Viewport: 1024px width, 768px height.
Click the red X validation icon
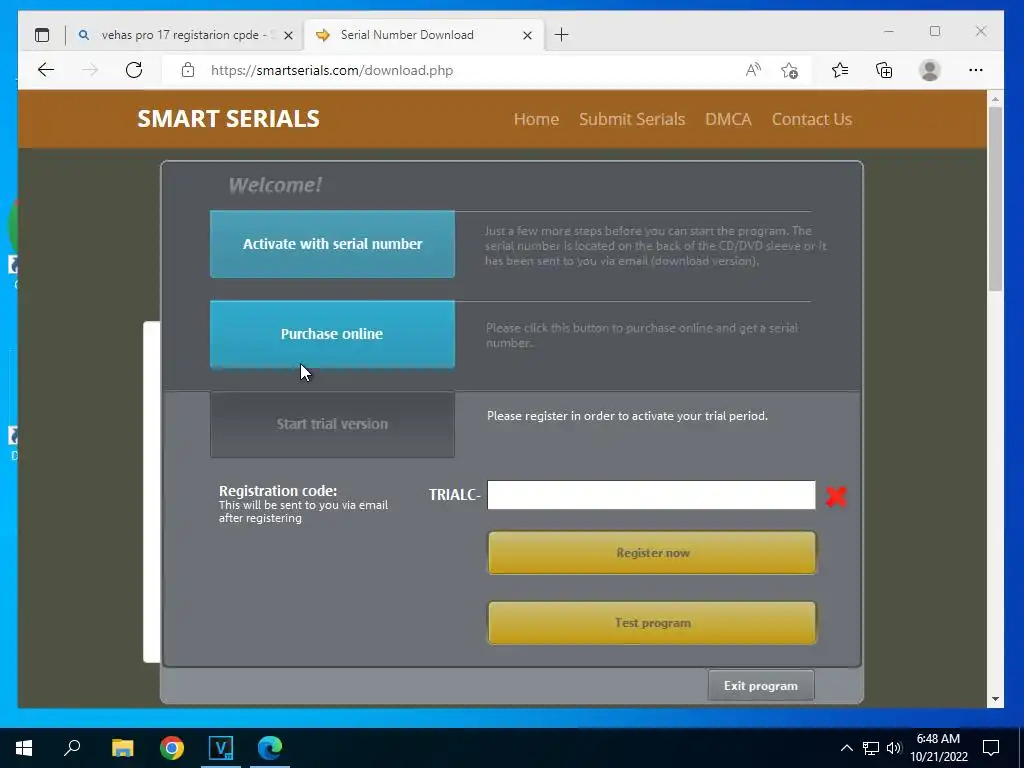pos(836,496)
